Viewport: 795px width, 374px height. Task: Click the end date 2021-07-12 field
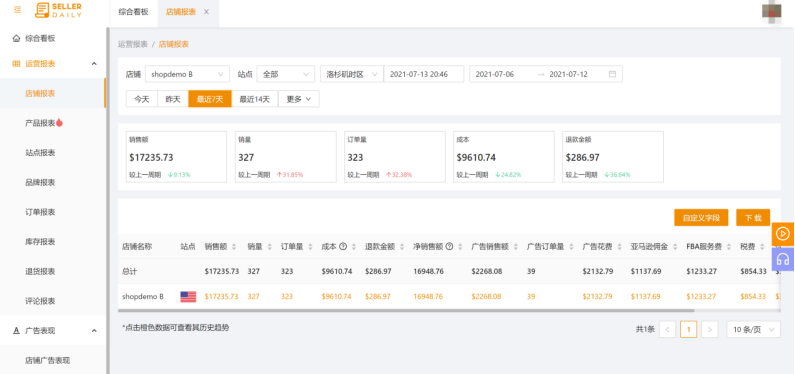(568, 74)
